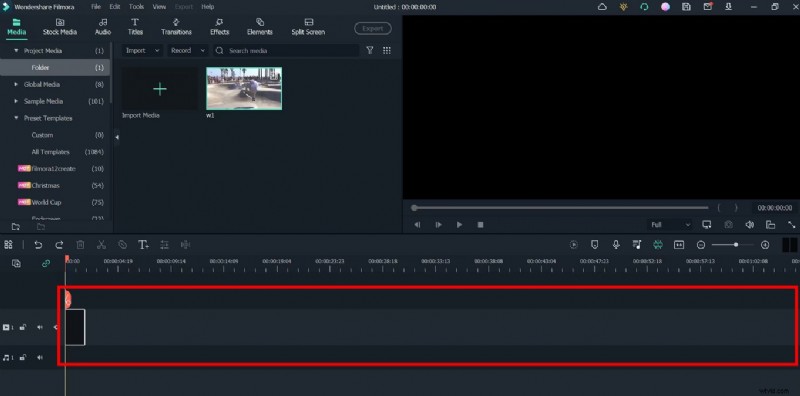Open the Split Screen tab
The height and width of the screenshot is (396, 800).
point(308,27)
